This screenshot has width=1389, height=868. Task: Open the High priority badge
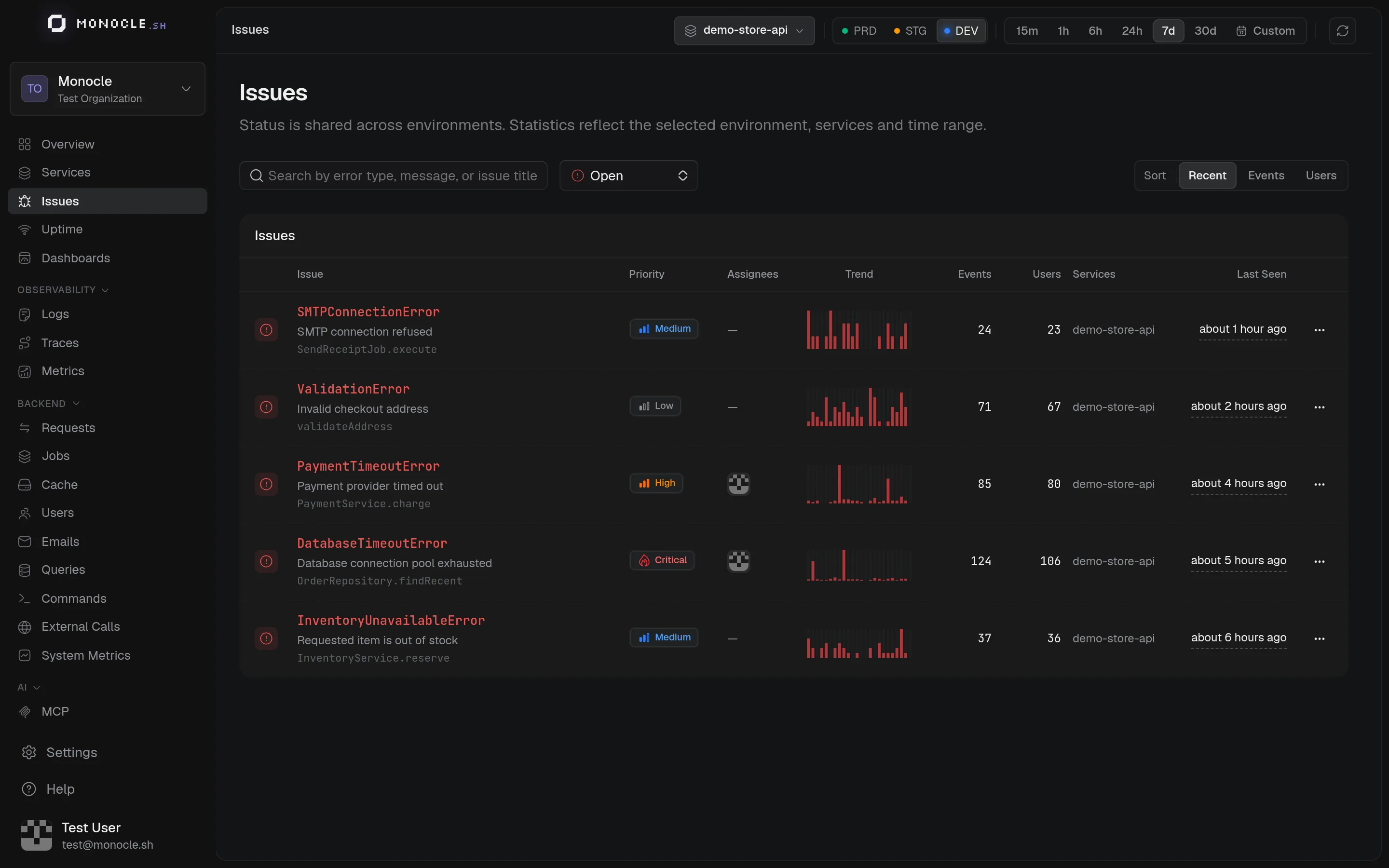pos(656,483)
